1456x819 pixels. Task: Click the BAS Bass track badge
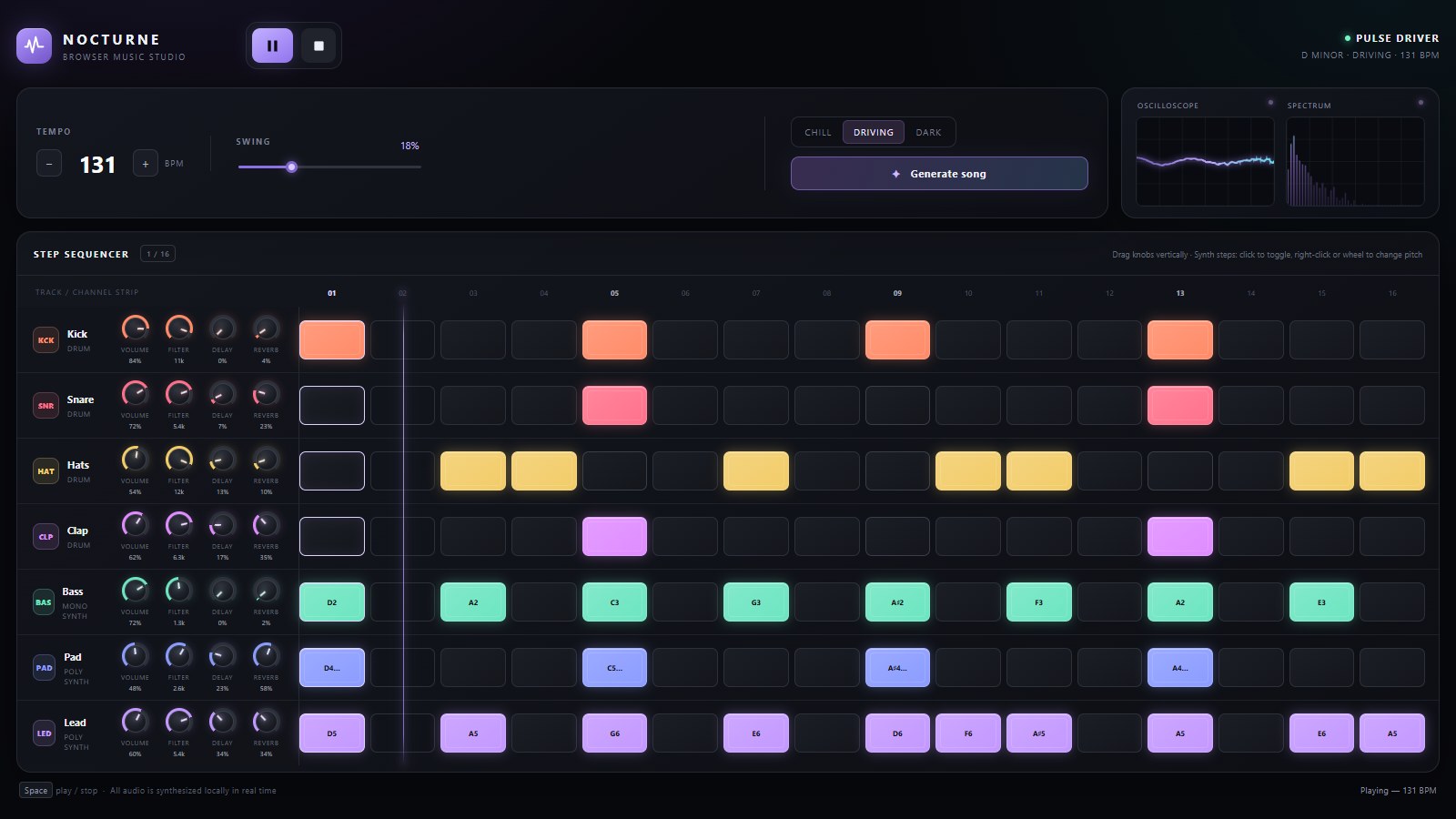(x=44, y=602)
